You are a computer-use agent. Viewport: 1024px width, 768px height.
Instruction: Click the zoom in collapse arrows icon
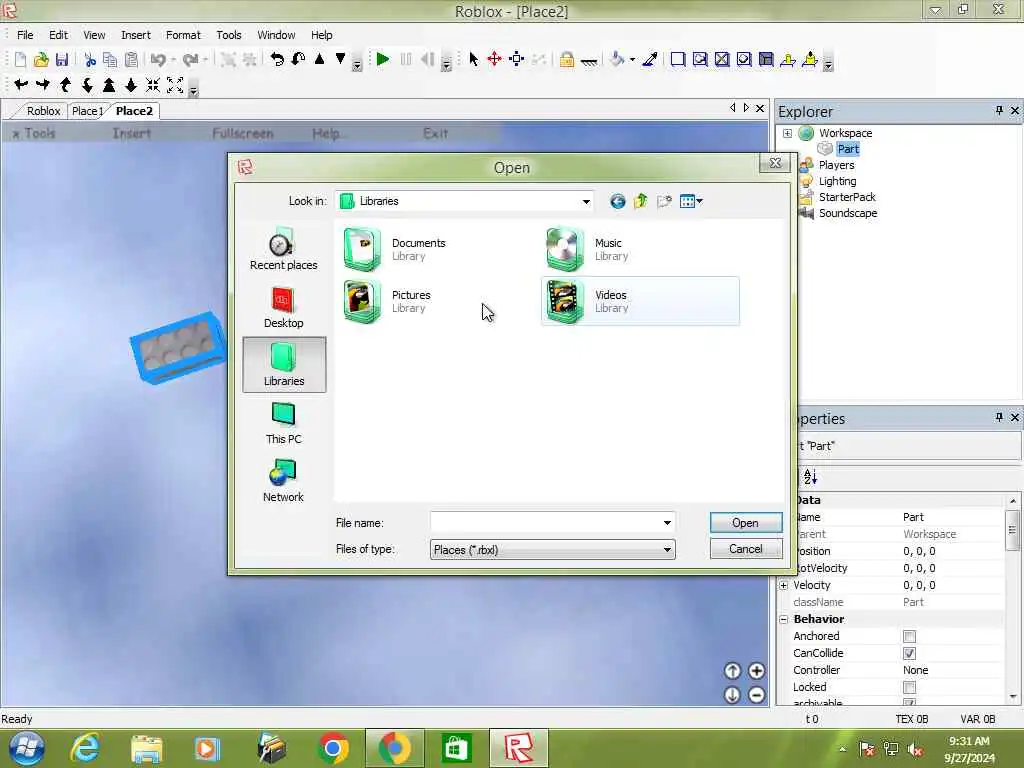(x=153, y=85)
